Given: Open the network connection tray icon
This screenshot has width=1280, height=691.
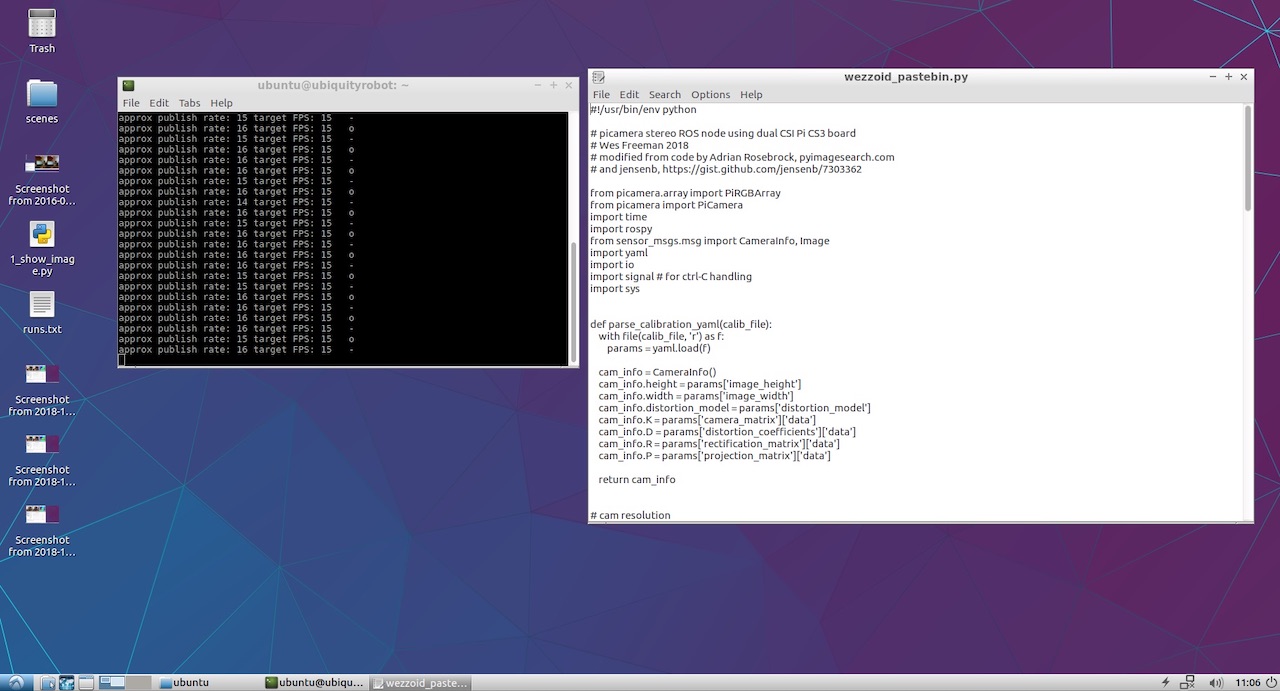Looking at the screenshot, I should click(x=1188, y=683).
